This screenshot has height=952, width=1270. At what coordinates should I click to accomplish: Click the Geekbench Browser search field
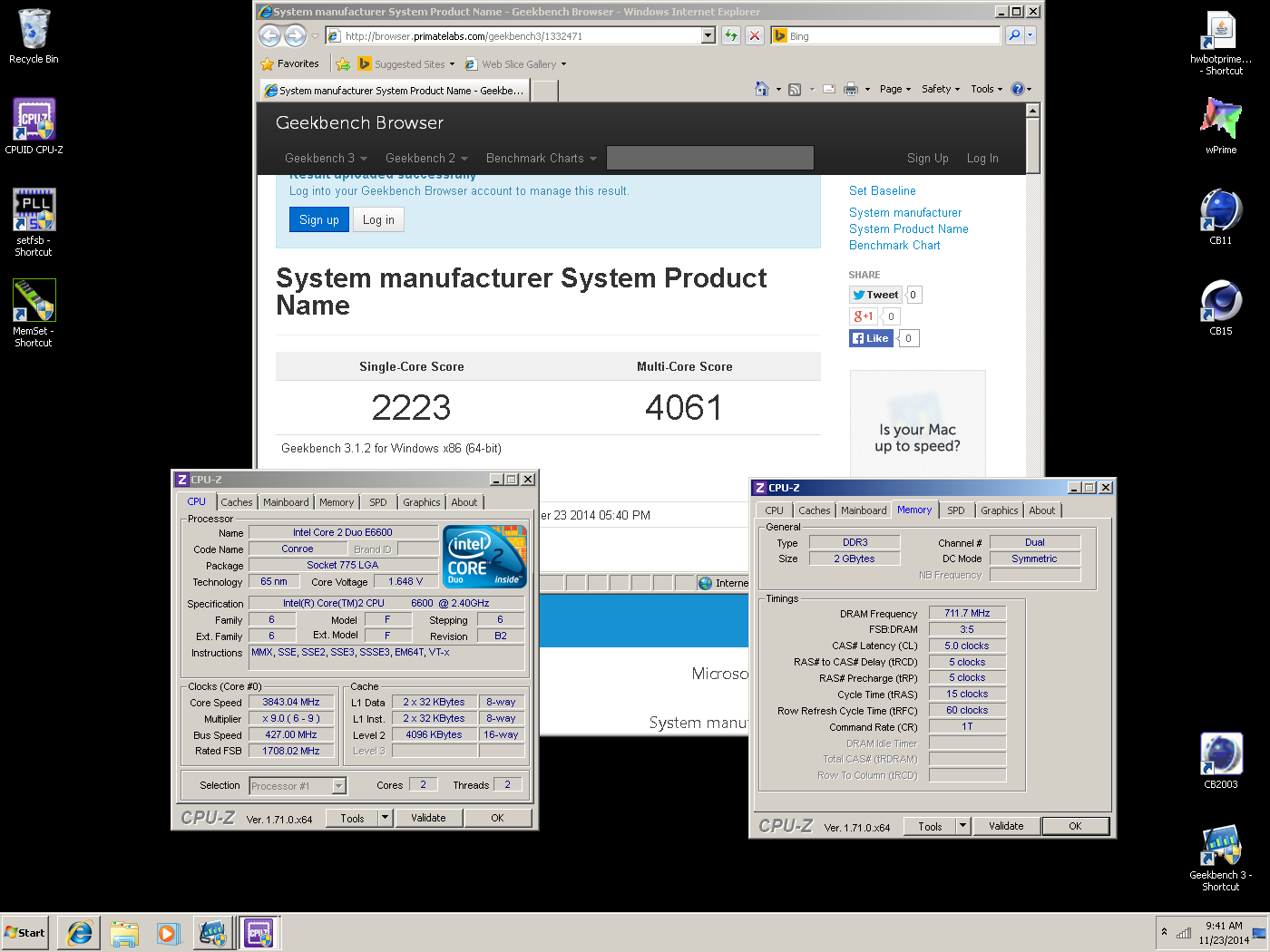click(710, 158)
